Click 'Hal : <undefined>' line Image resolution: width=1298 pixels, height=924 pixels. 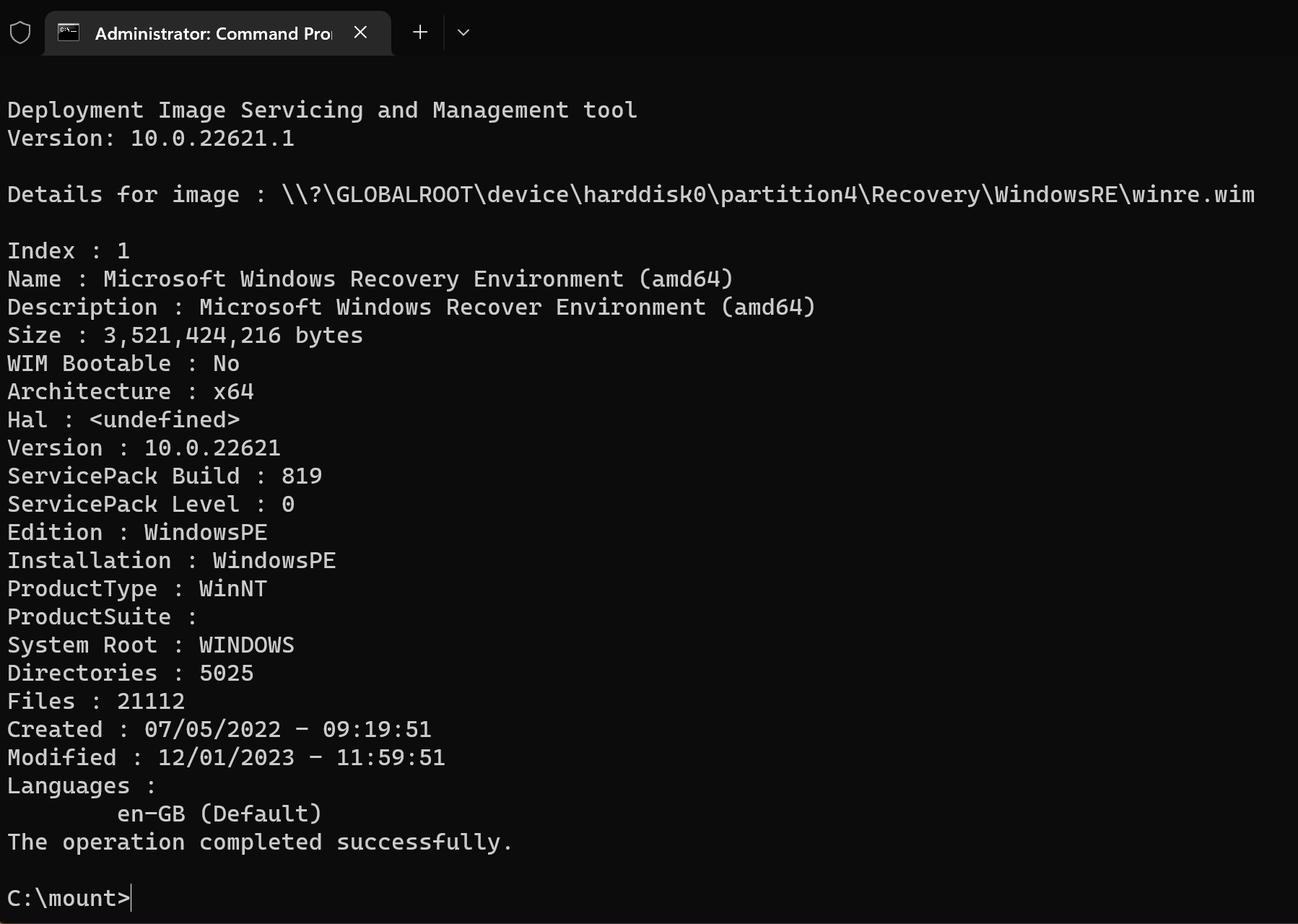(x=123, y=420)
